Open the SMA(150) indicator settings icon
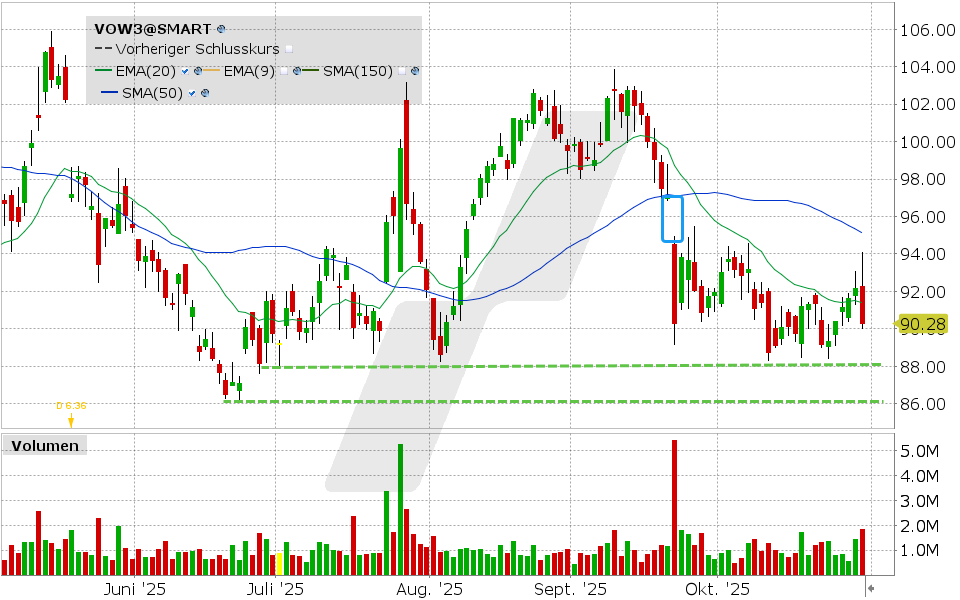 415,71
